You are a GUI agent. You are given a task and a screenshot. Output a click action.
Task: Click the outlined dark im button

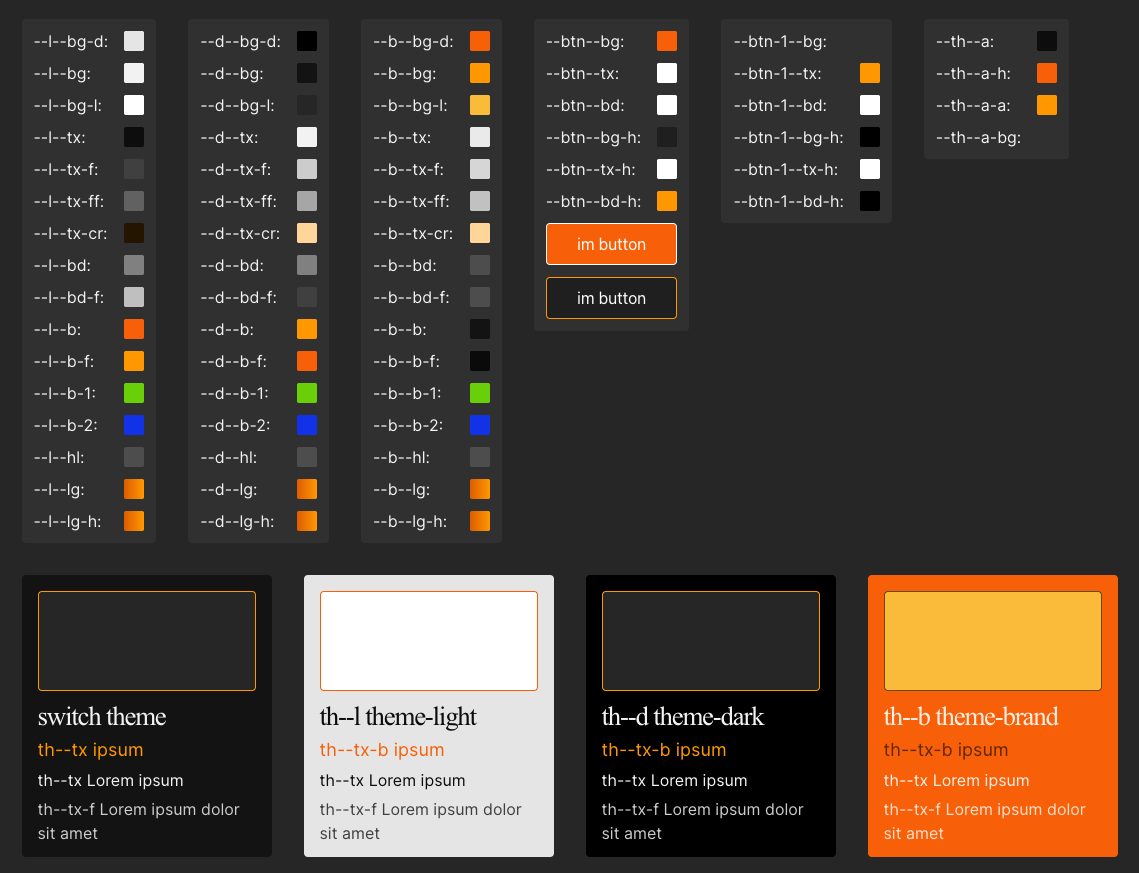click(611, 297)
